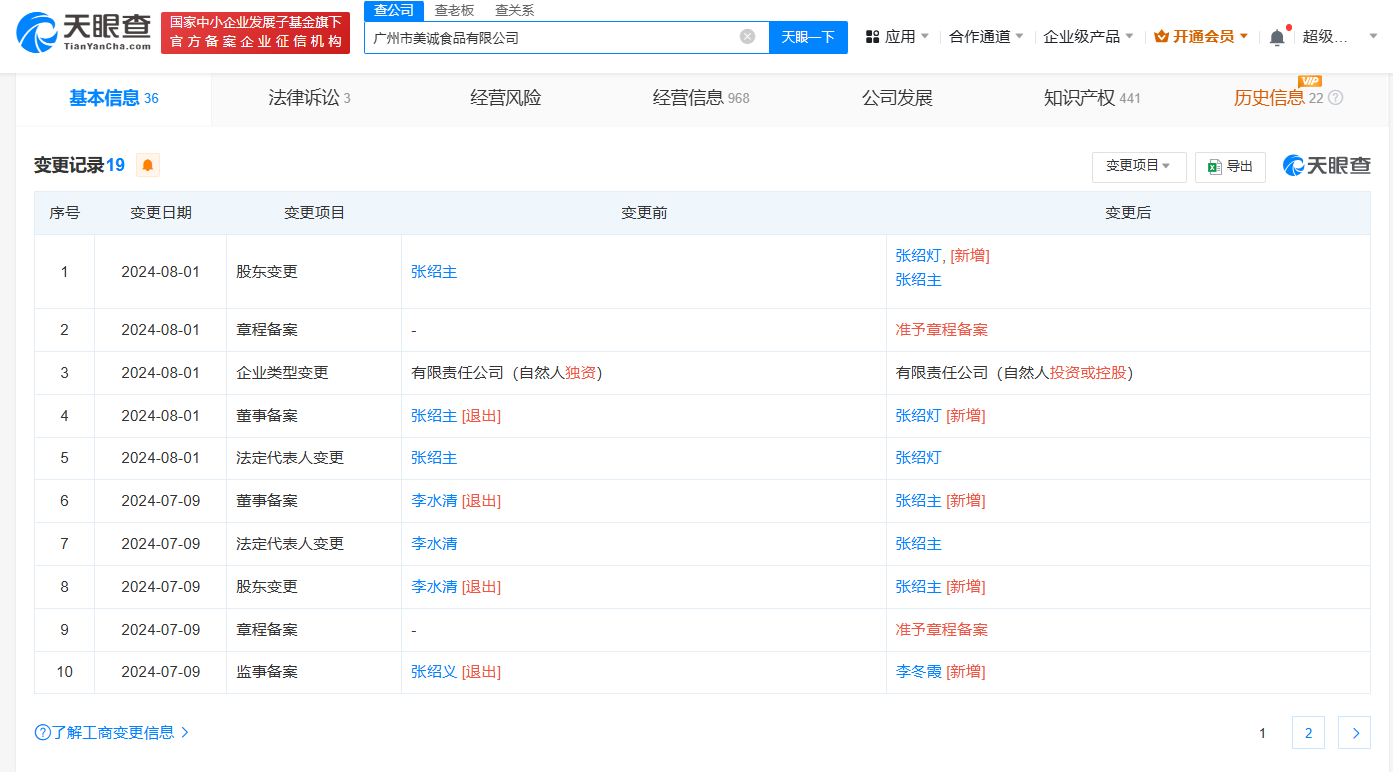
Task: Click the notification bell icon
Action: pyautogui.click(x=1276, y=34)
